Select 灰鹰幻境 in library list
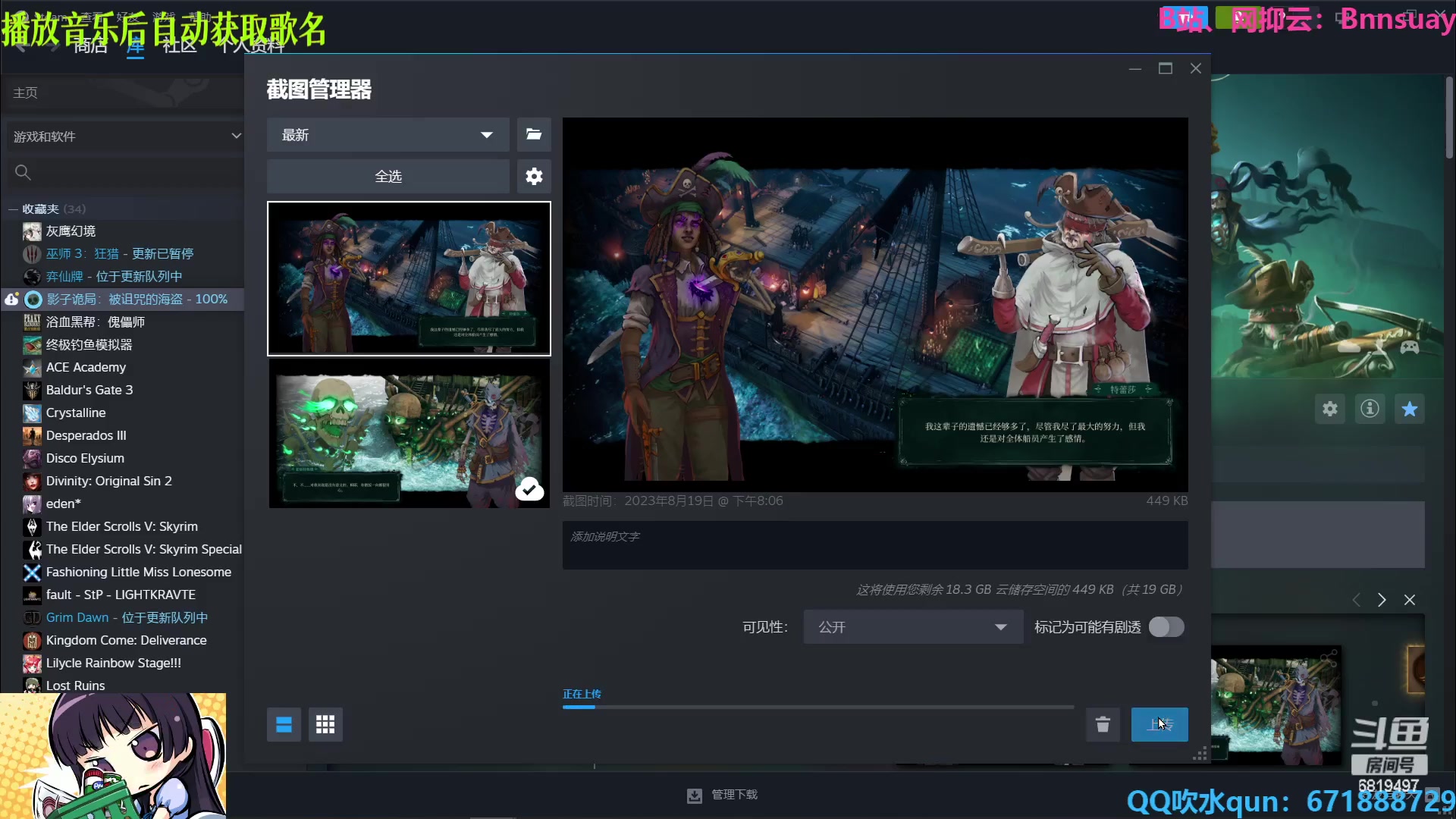The image size is (1456, 819). tap(71, 231)
